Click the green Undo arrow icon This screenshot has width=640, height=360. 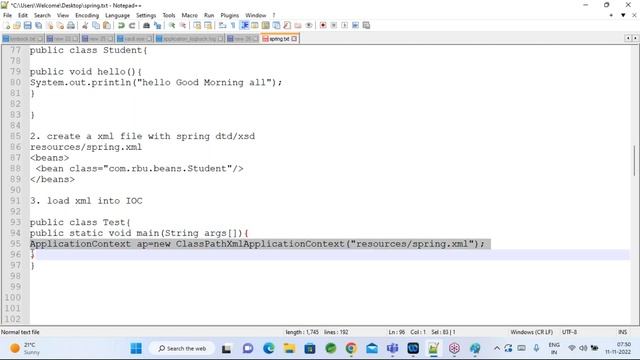(x=121, y=25)
